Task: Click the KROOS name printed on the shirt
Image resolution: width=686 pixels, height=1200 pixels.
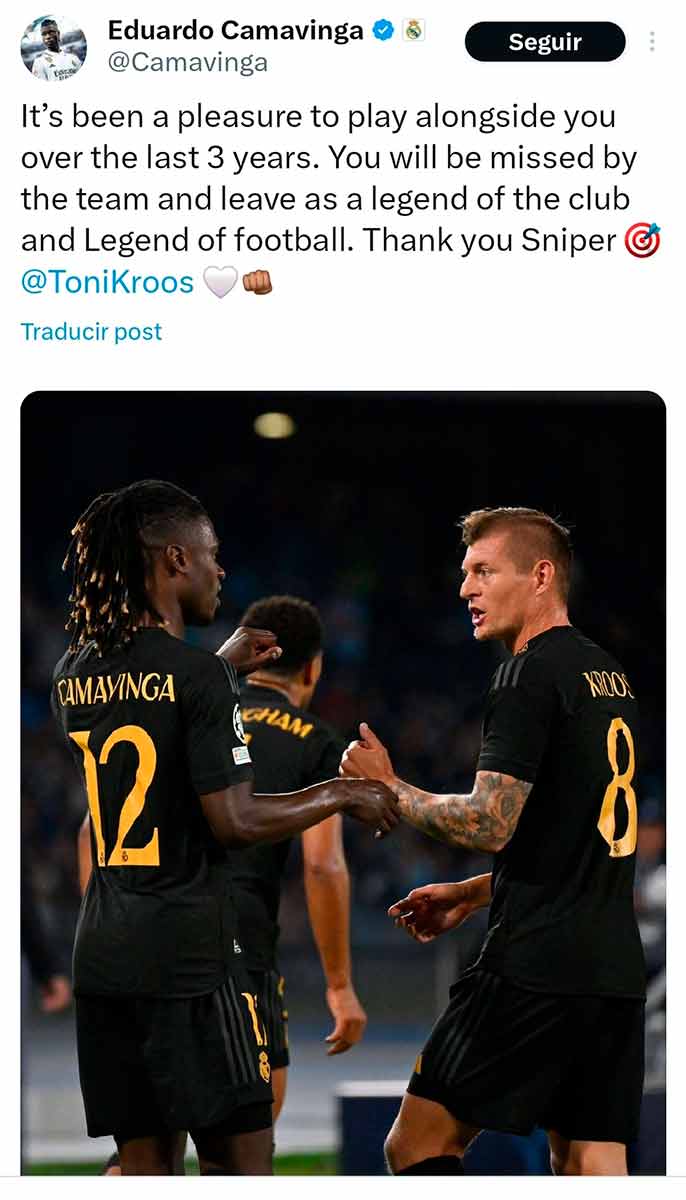Action: tap(608, 684)
